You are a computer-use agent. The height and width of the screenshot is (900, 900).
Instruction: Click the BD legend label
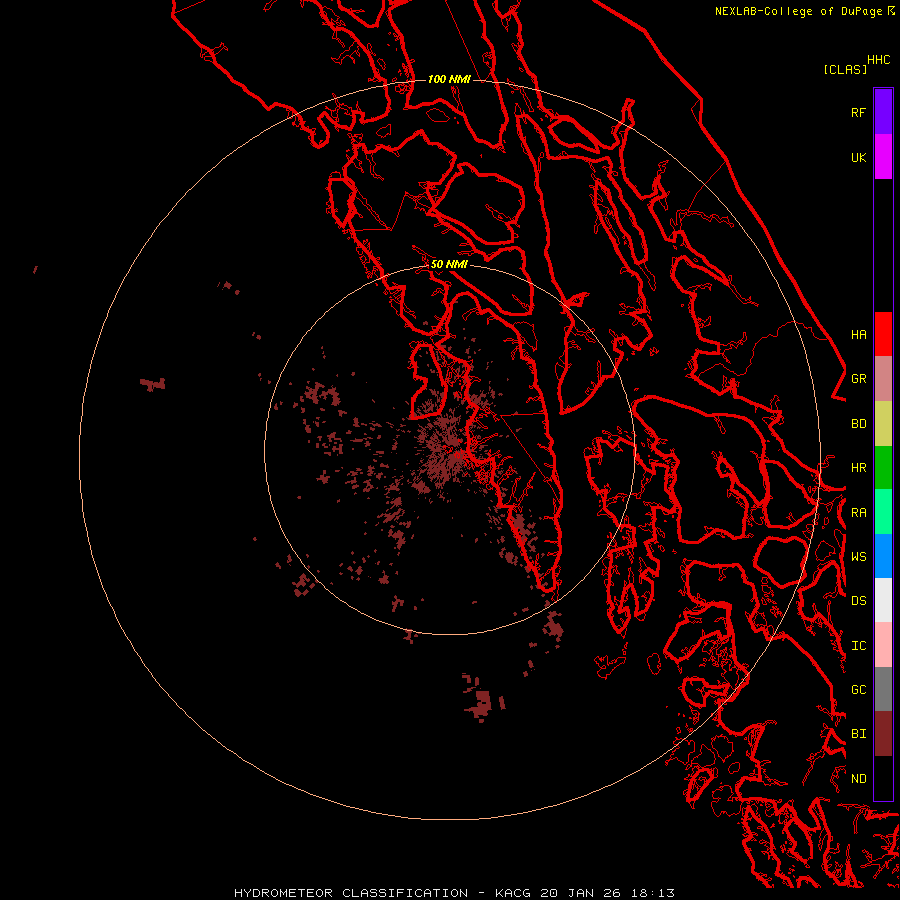(858, 424)
